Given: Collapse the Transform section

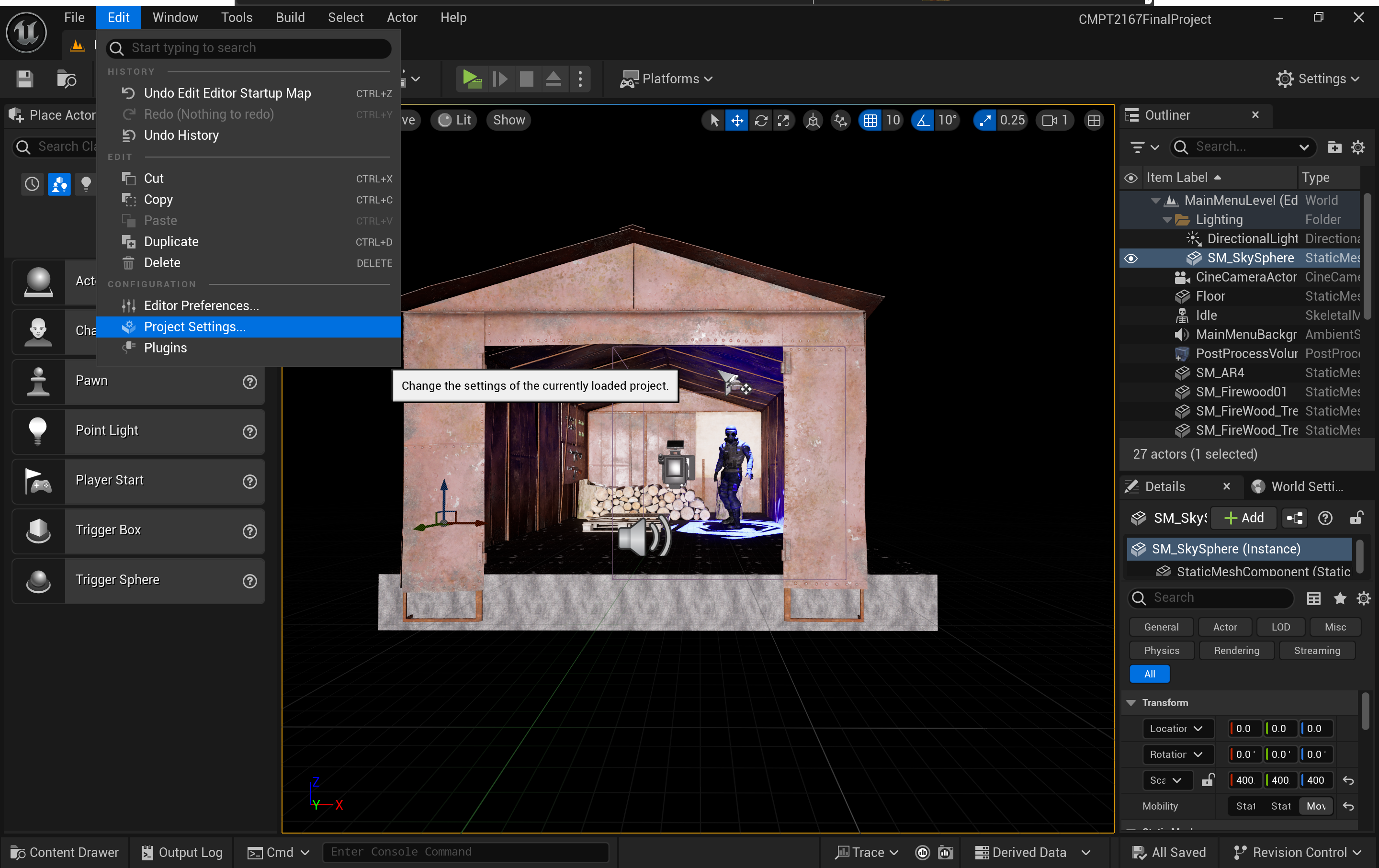Looking at the screenshot, I should [1131, 702].
